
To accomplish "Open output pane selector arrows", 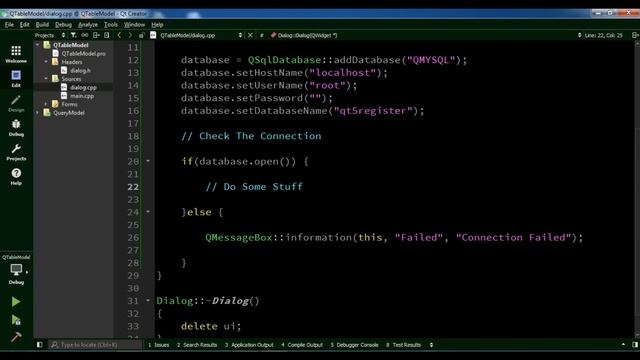I will 431,345.
